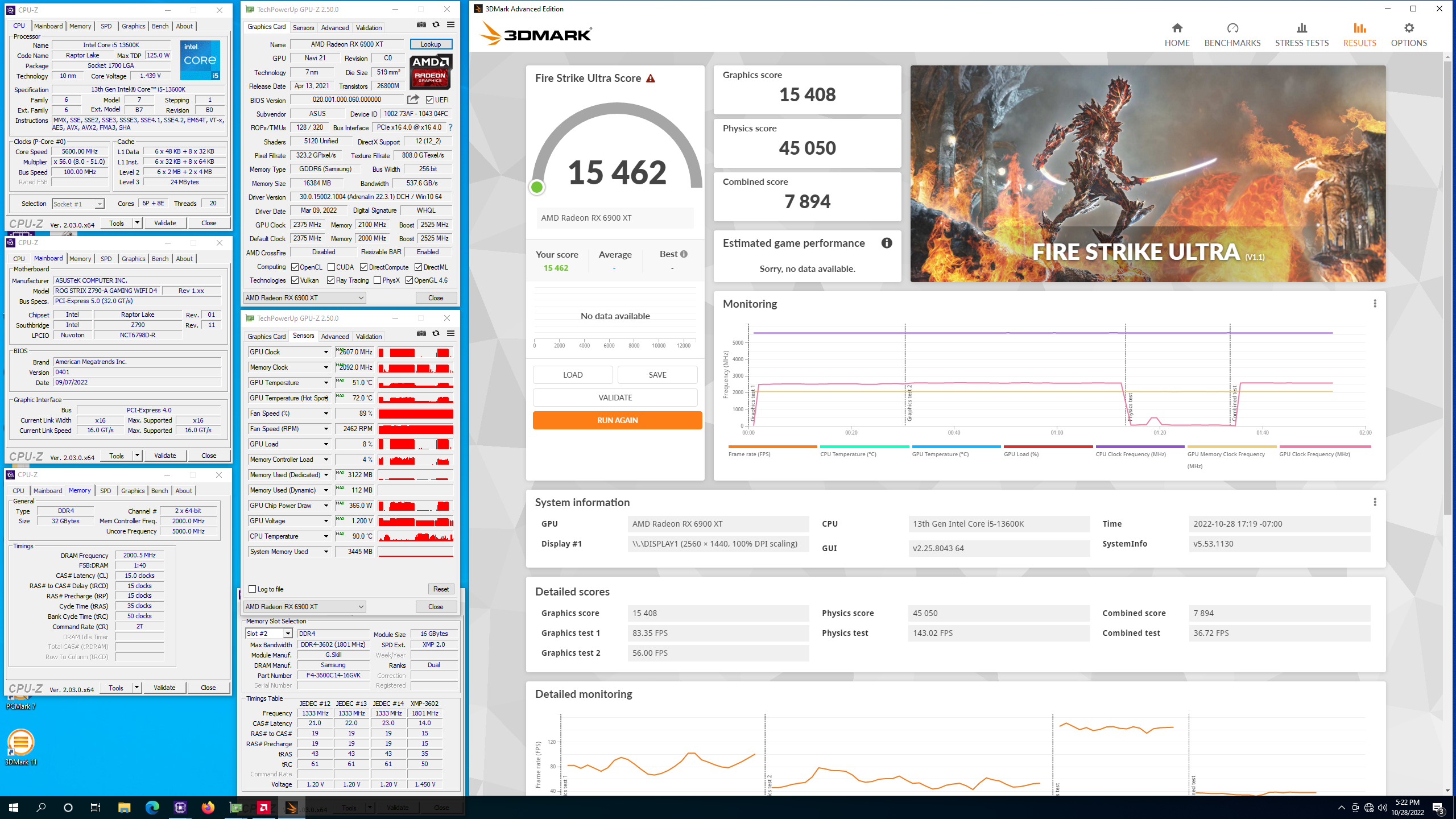The height and width of the screenshot is (819, 1456).
Task: Click the GPU Load (%) legend color bar
Action: (1048, 446)
